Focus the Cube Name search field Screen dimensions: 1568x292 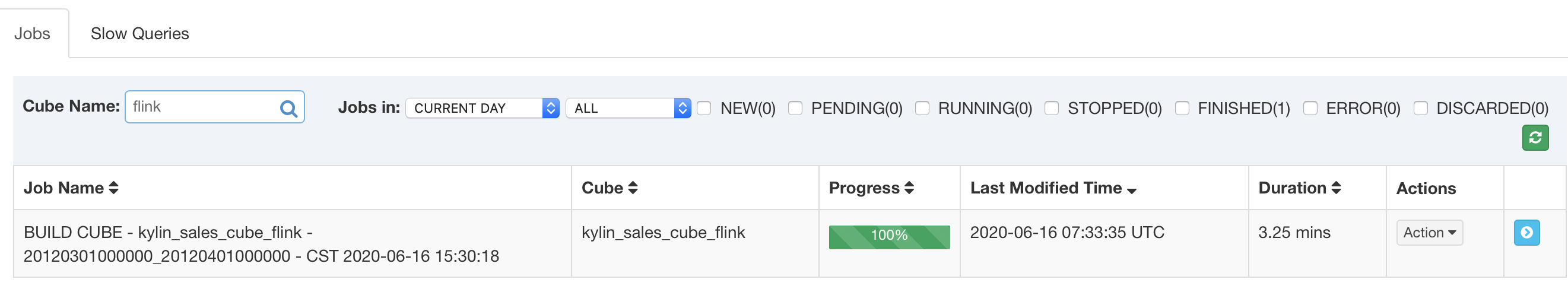201,107
